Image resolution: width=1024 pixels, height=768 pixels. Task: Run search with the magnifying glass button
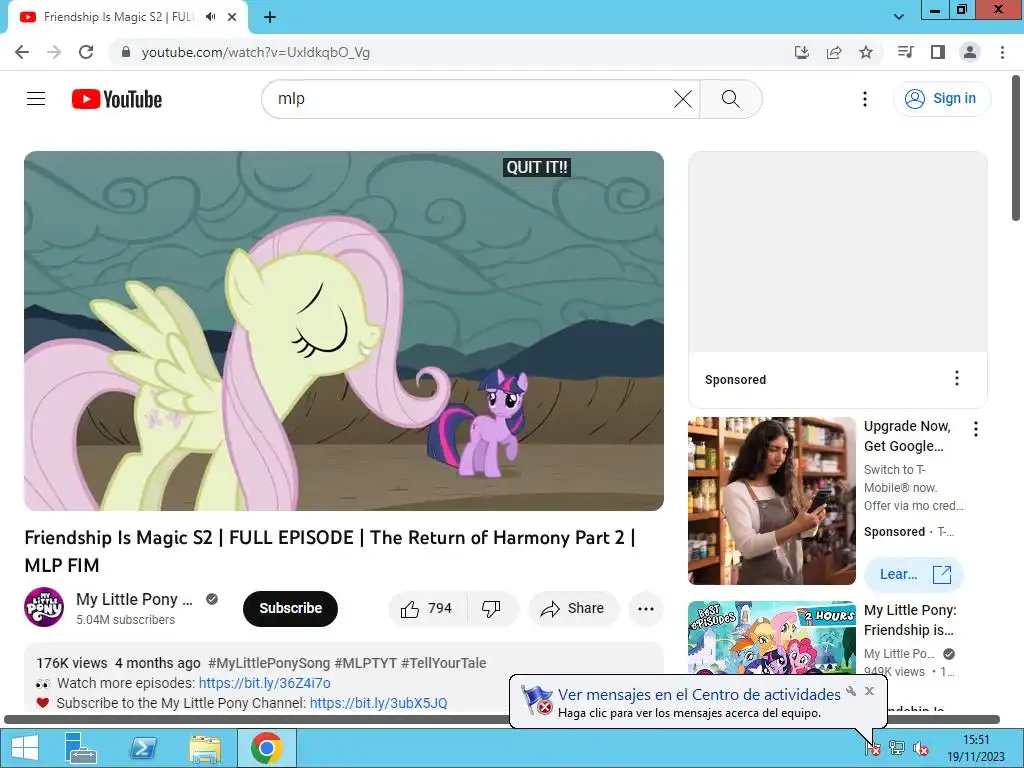[x=731, y=99]
